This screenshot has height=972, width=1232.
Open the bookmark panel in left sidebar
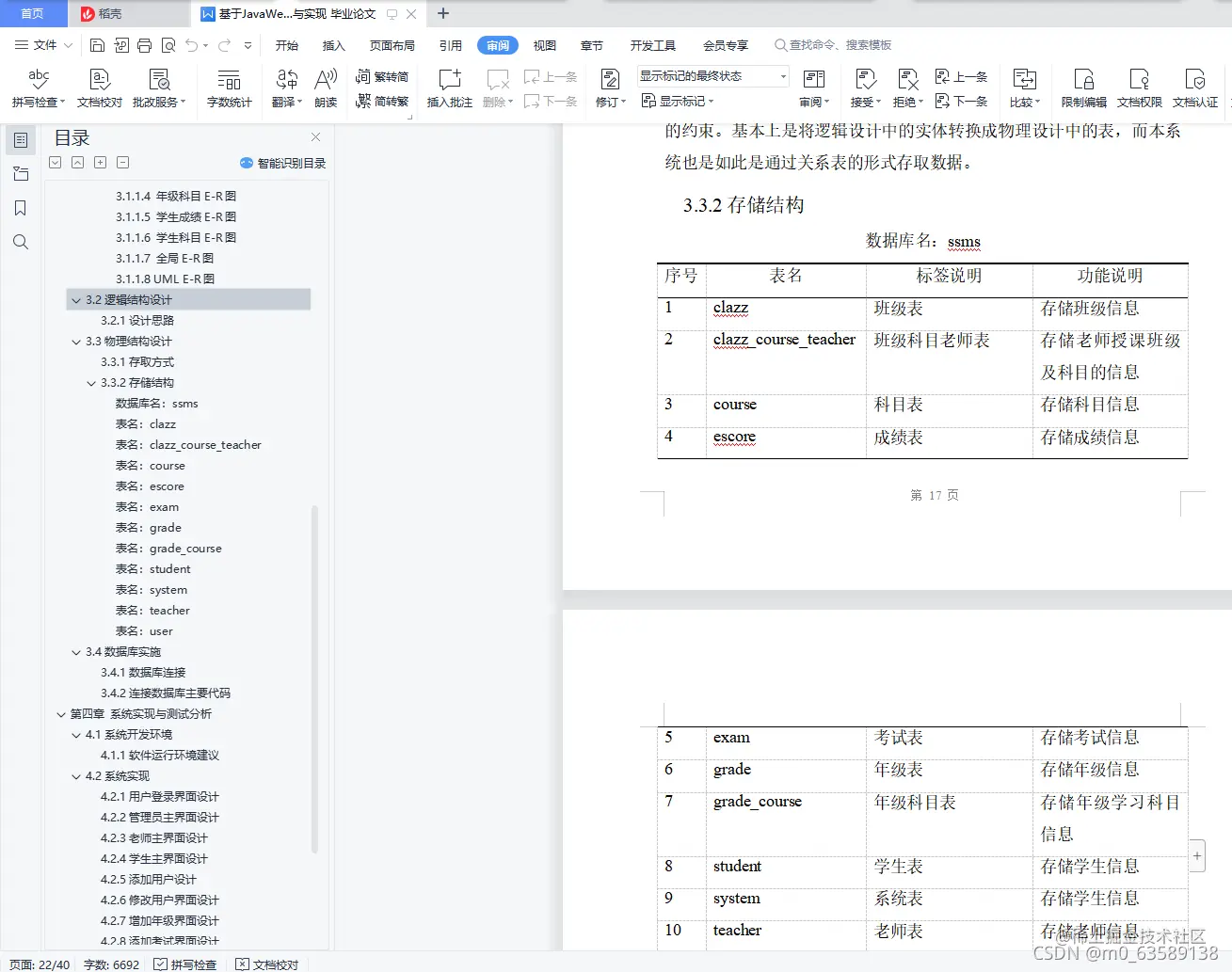[x=21, y=208]
